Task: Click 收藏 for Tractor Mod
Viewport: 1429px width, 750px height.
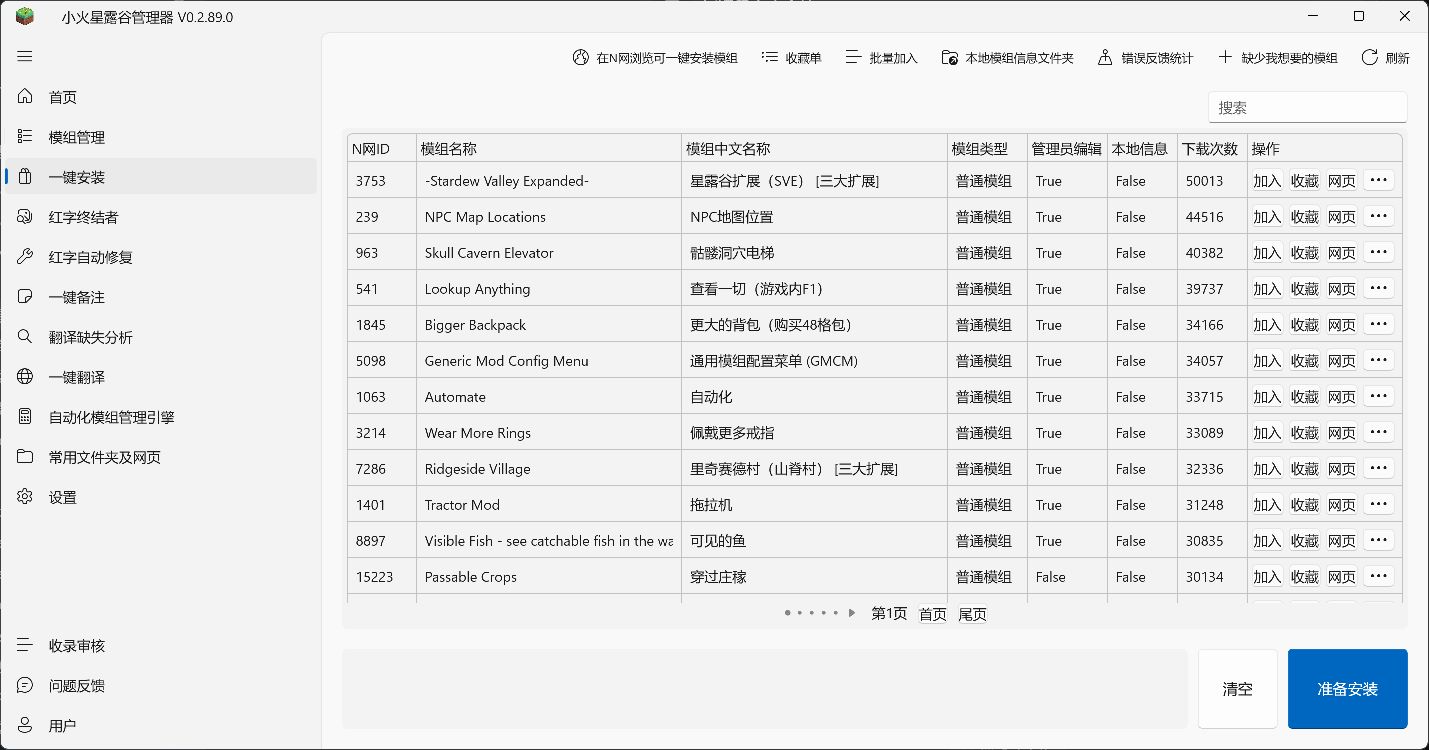Action: click(x=1305, y=505)
